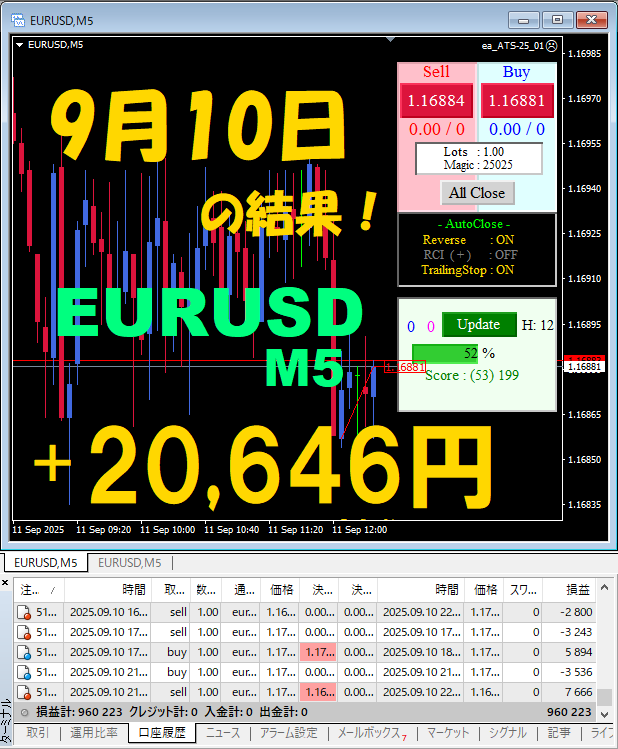Click the ea_ATS-25_01 sad face icon
Image resolution: width=618 pixels, height=749 pixels.
pos(552,46)
